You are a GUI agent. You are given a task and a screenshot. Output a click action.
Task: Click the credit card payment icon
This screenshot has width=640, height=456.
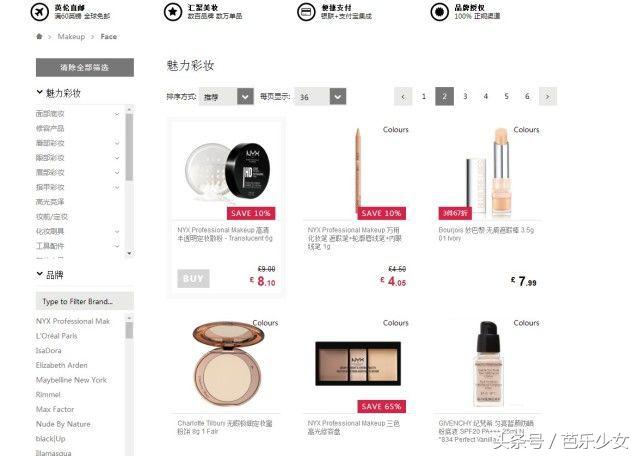tap(306, 12)
